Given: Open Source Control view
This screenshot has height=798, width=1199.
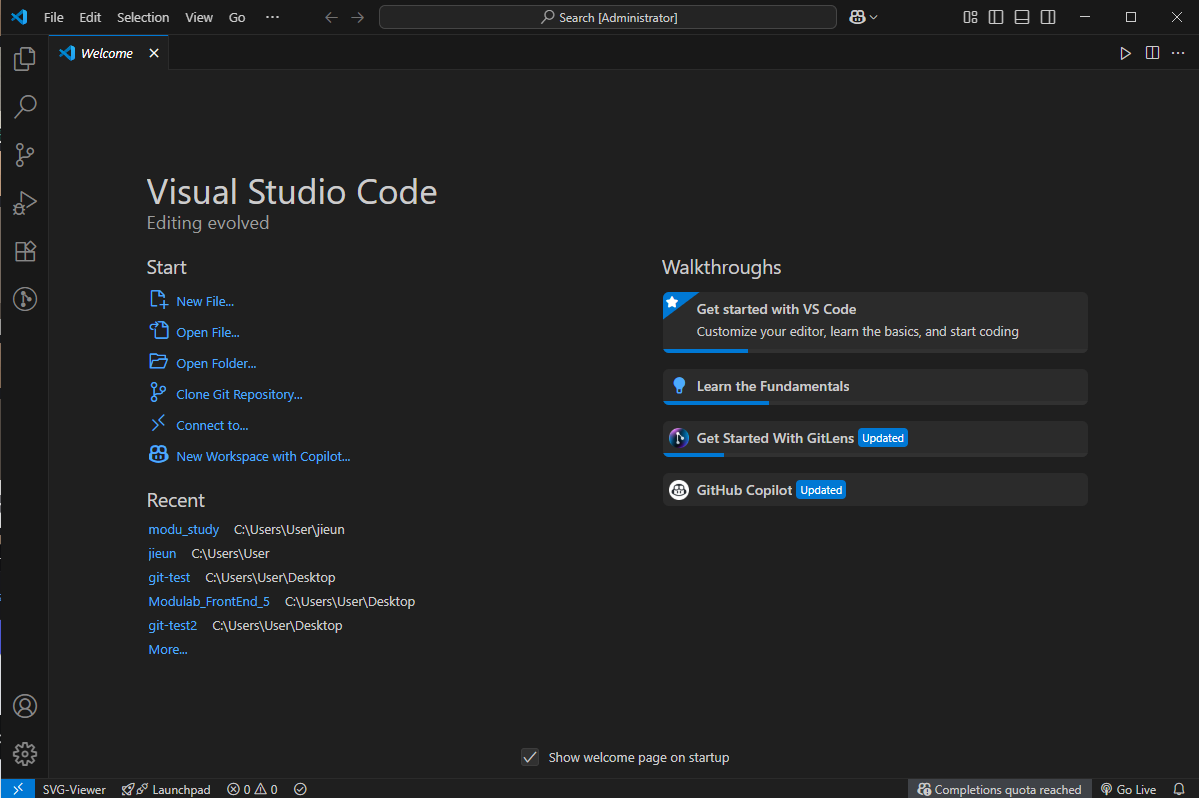Looking at the screenshot, I should click(25, 155).
